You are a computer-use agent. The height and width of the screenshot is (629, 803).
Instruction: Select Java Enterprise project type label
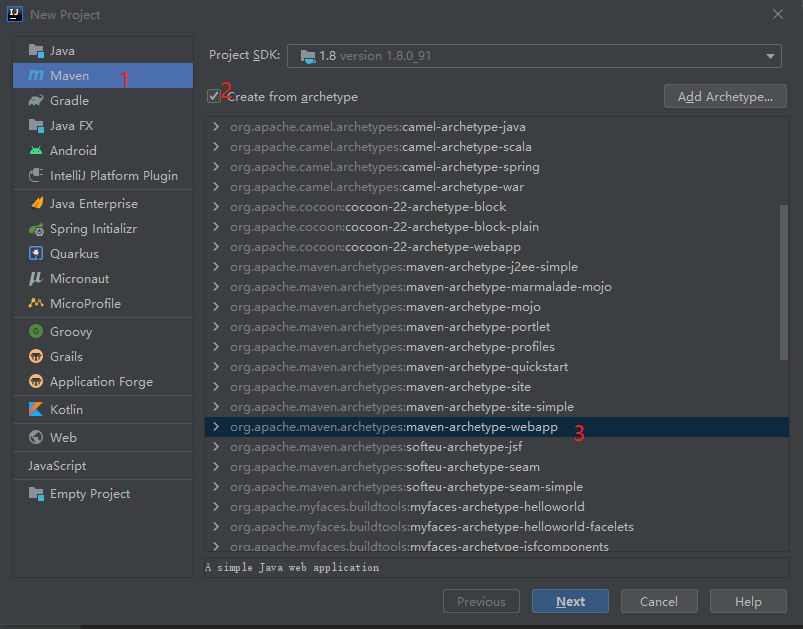pyautogui.click(x=94, y=203)
